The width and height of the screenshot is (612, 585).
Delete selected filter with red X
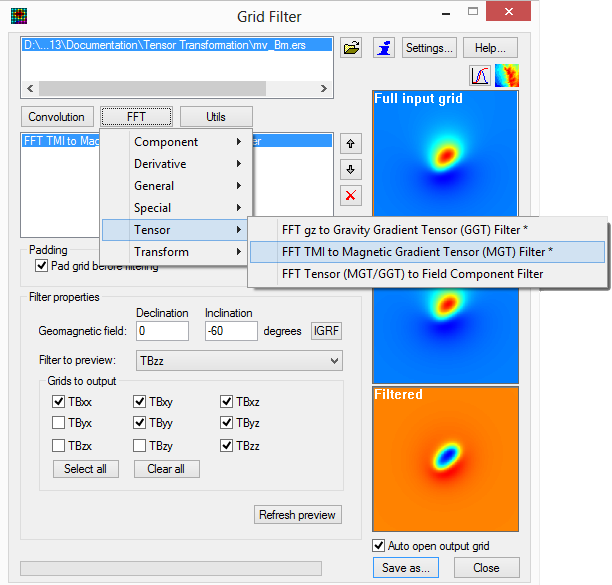pyautogui.click(x=351, y=195)
